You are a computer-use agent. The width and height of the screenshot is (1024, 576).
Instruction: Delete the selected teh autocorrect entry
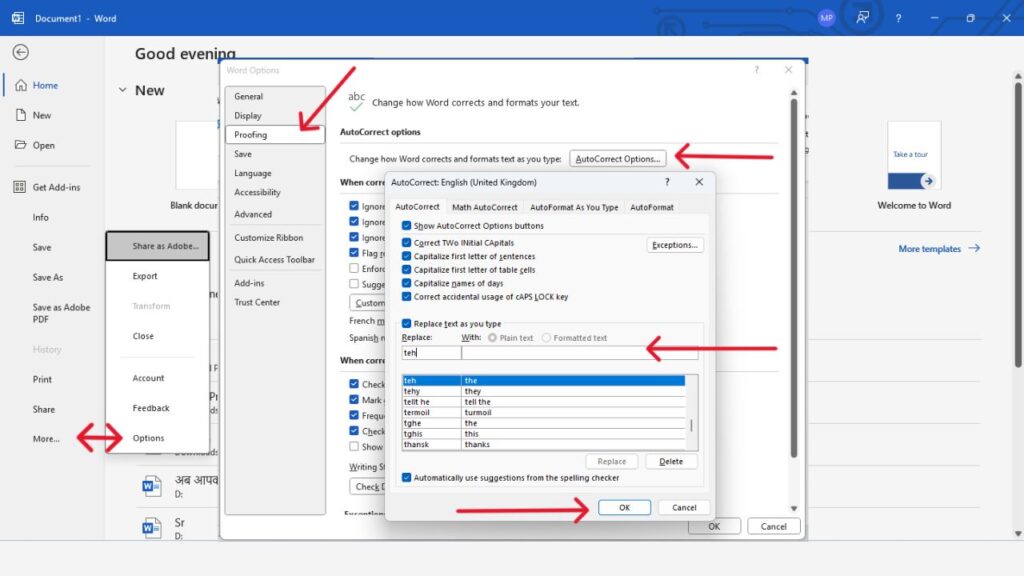671,461
